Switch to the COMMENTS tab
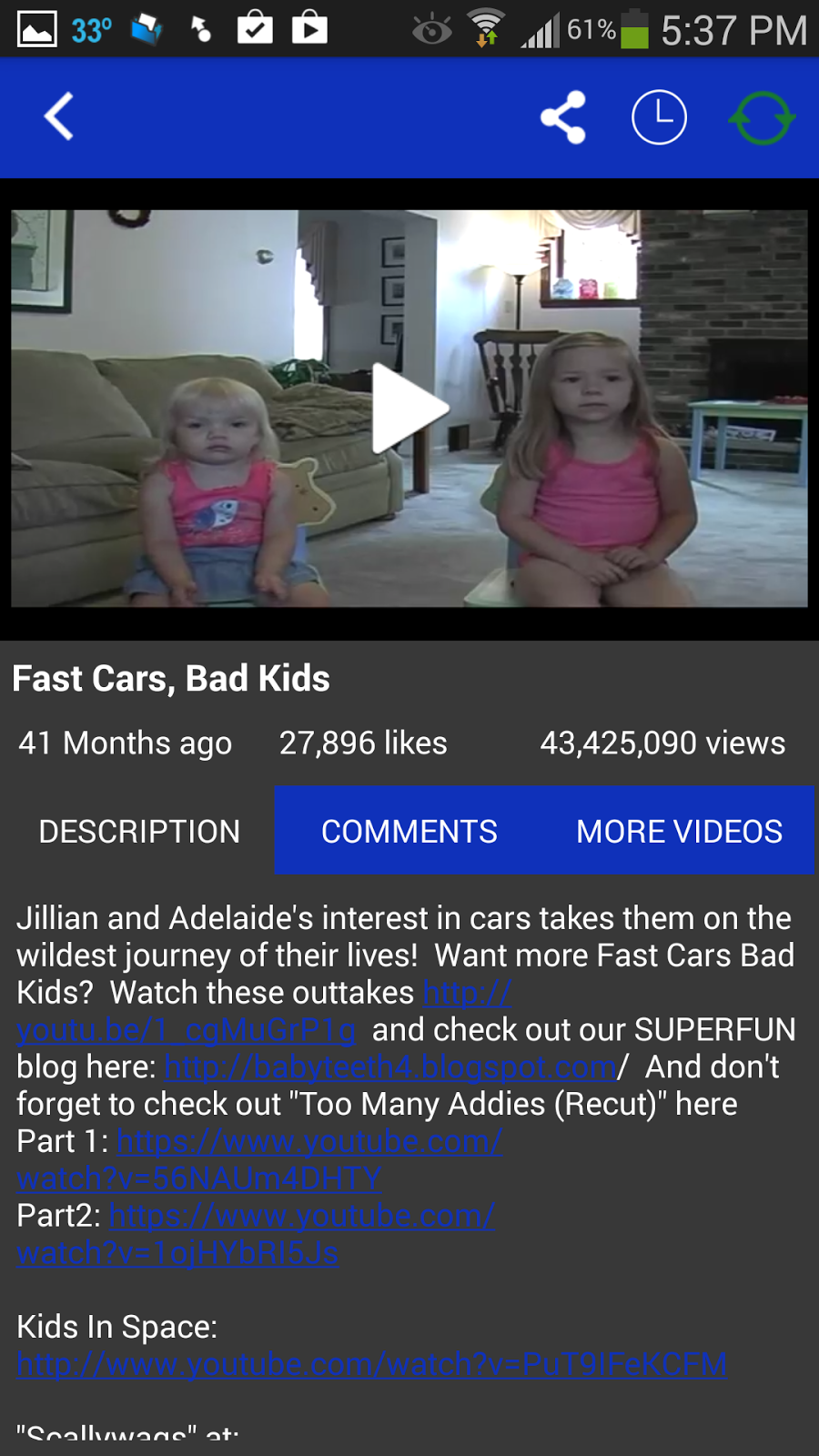 point(409,832)
